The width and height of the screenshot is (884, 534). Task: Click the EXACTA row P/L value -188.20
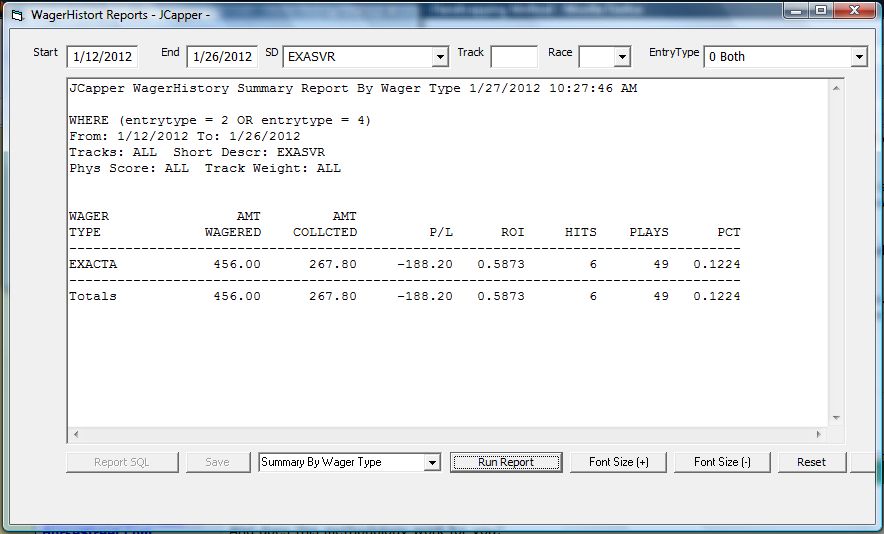pyautogui.click(x=425, y=264)
